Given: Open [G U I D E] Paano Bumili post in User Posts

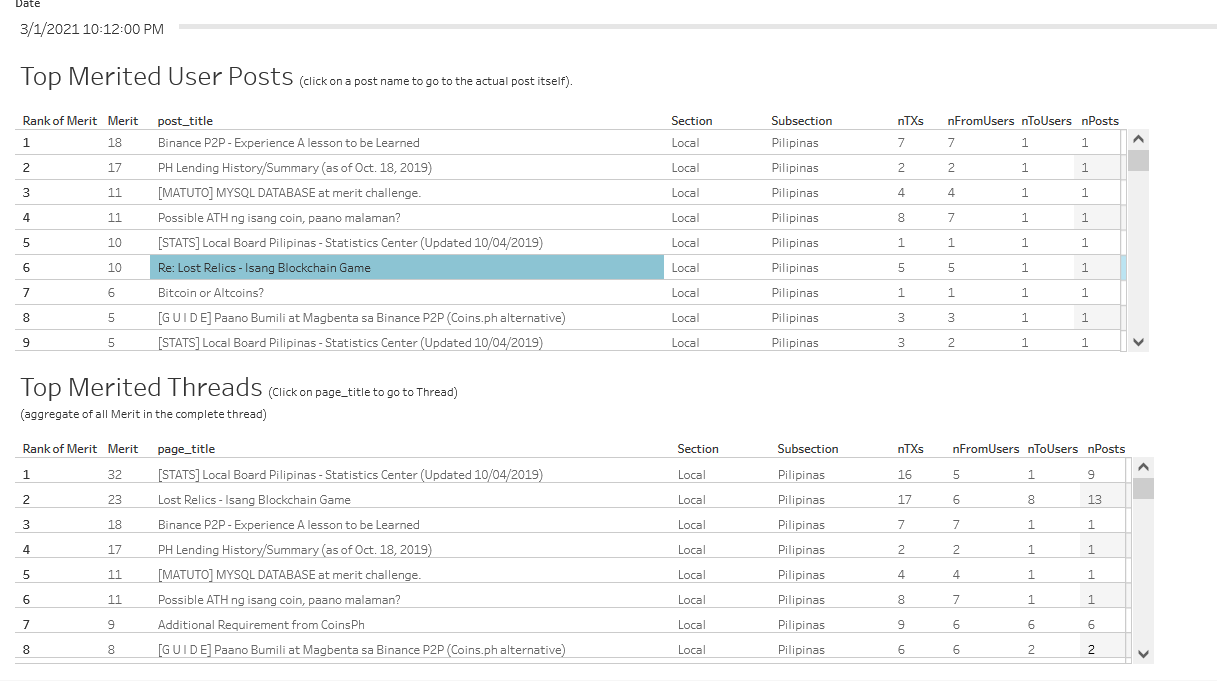Looking at the screenshot, I should coord(362,318).
